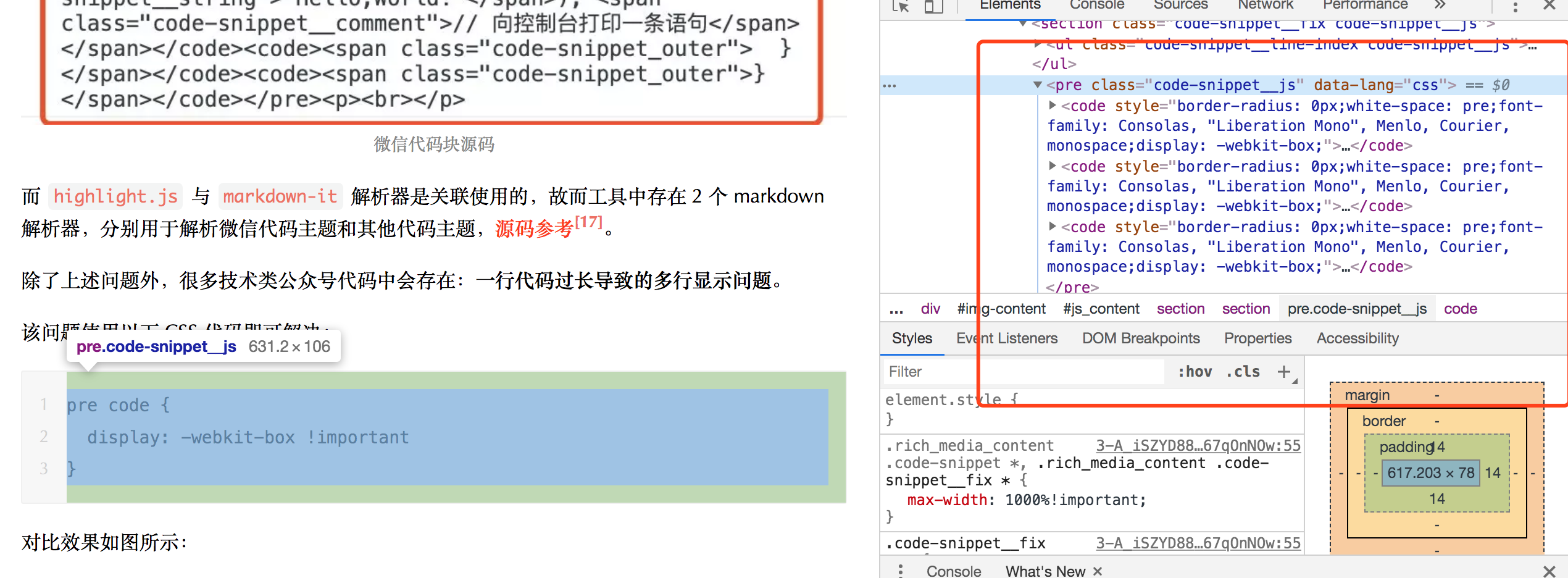Screen dimensions: 1568x578
Task: Expand the first code element in DOM tree
Action: click(x=1051, y=106)
